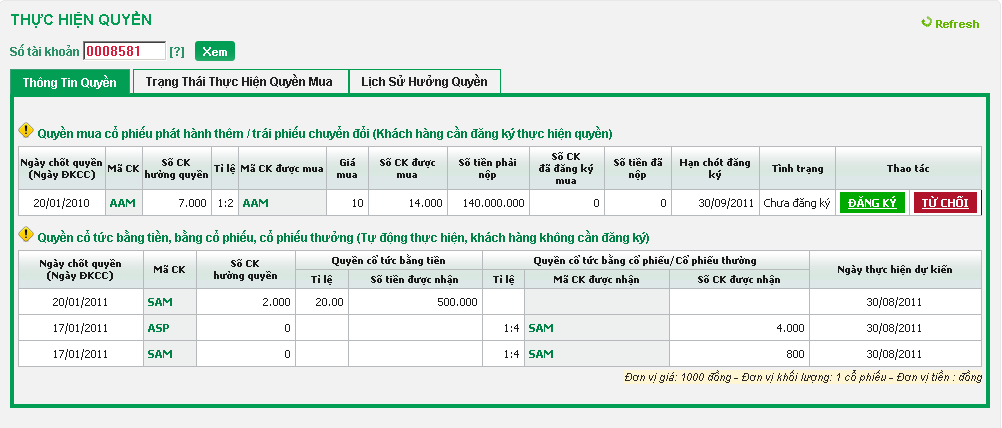Click the account number input field
This screenshot has height=428, width=1002.
[124, 51]
